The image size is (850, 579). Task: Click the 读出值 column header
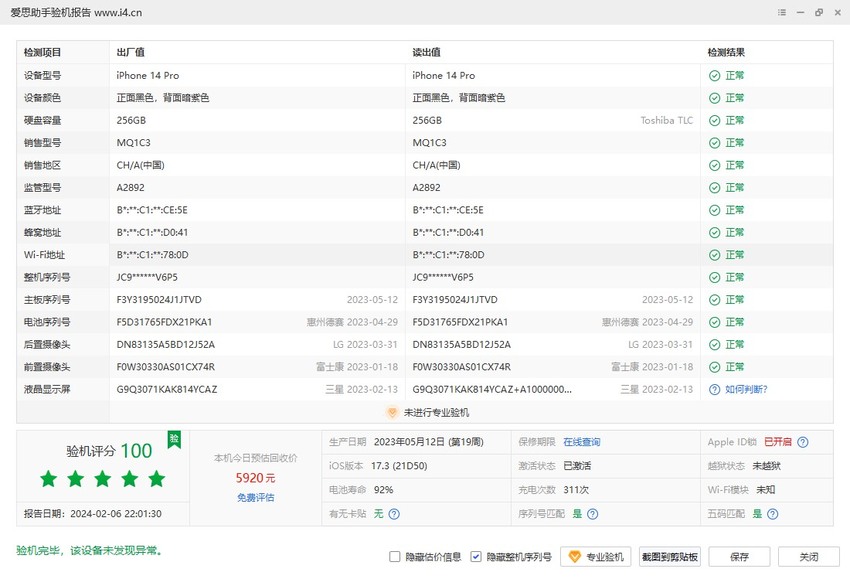[427, 53]
